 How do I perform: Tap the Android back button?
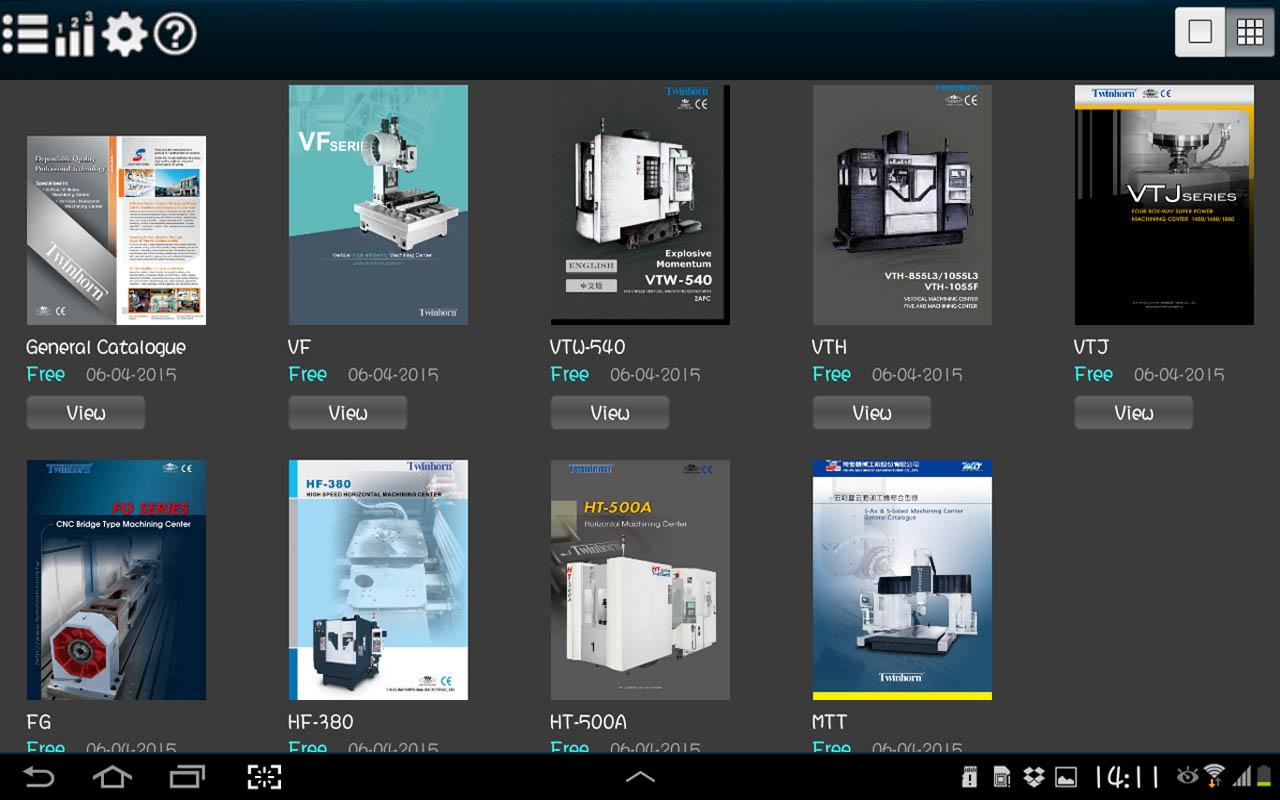click(x=39, y=777)
